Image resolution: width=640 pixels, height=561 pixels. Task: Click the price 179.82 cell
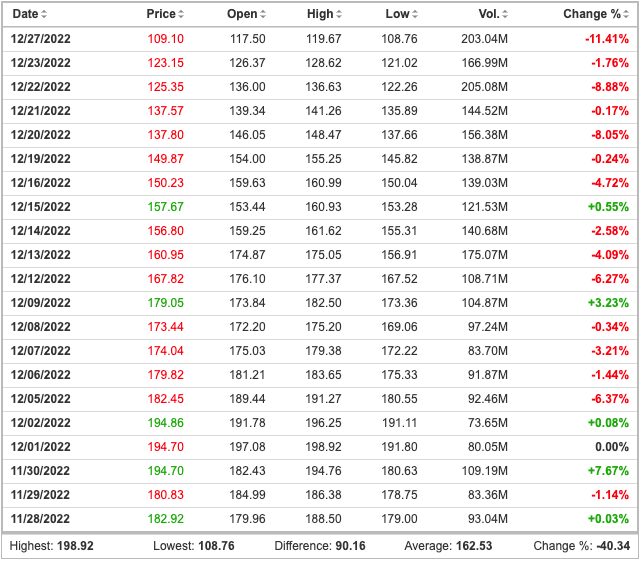(166, 375)
